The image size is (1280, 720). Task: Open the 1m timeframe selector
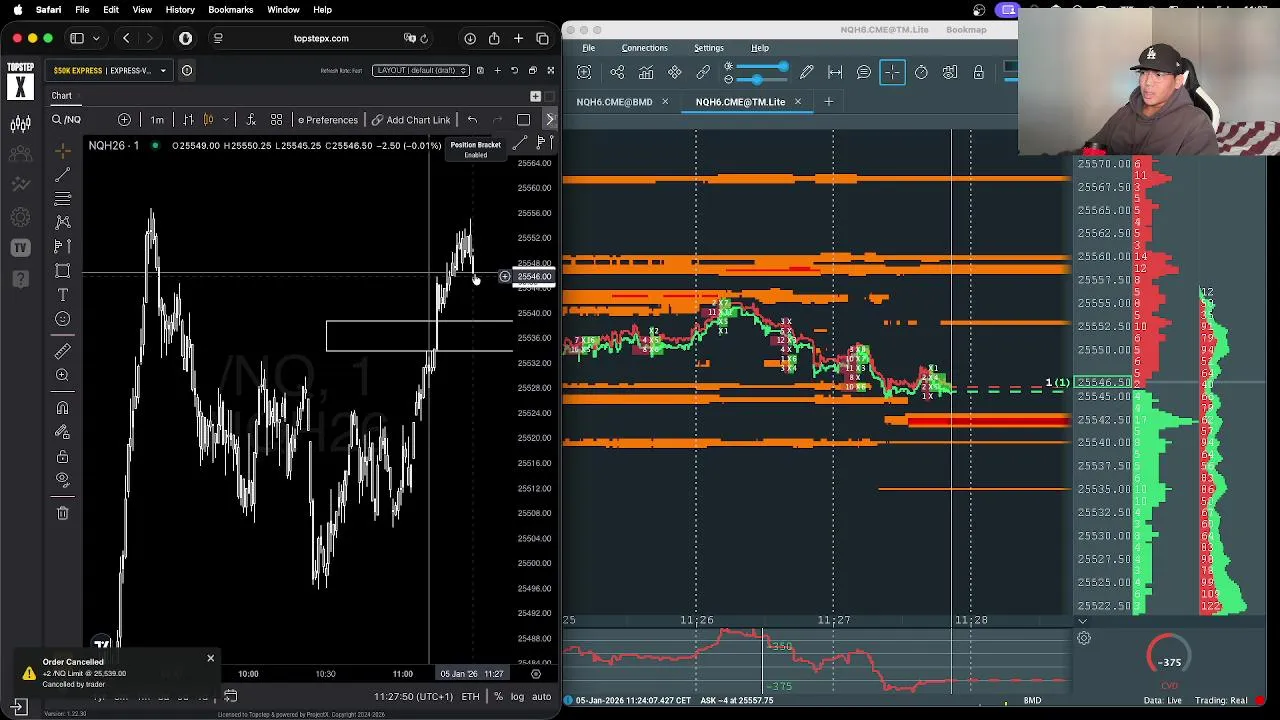(157, 120)
